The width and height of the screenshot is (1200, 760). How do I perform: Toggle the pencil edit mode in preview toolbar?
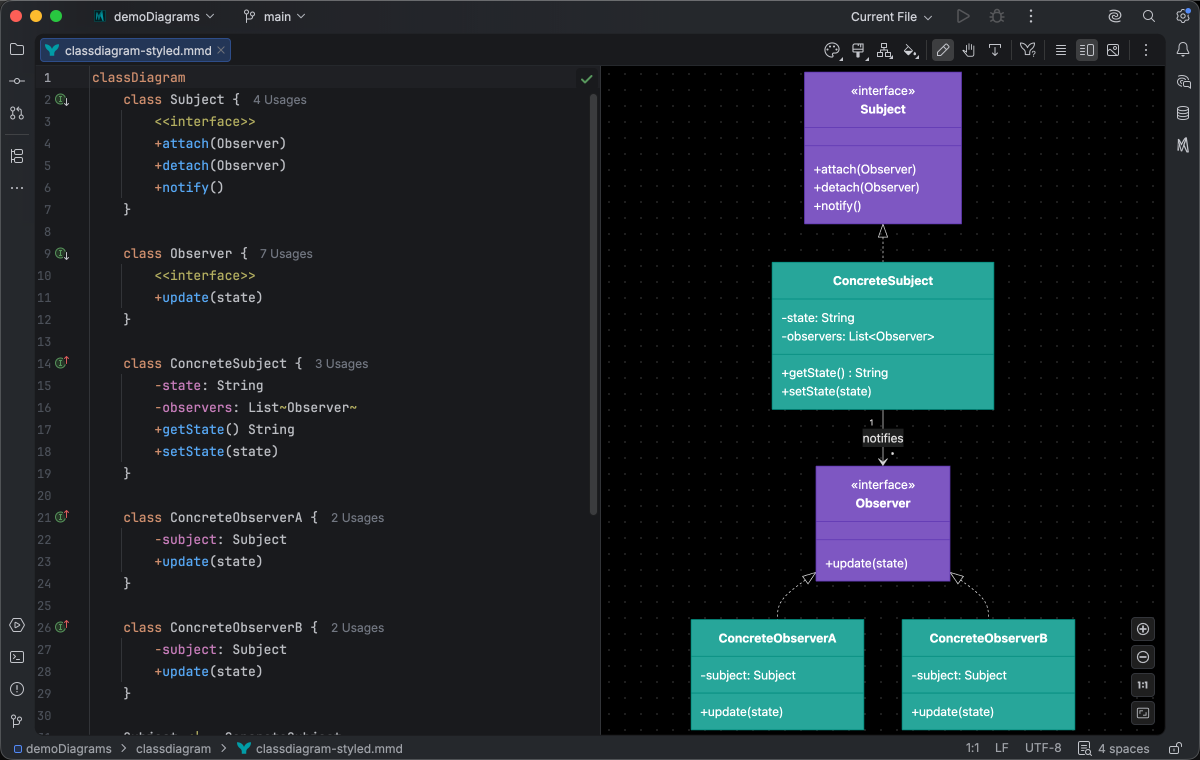tap(942, 50)
